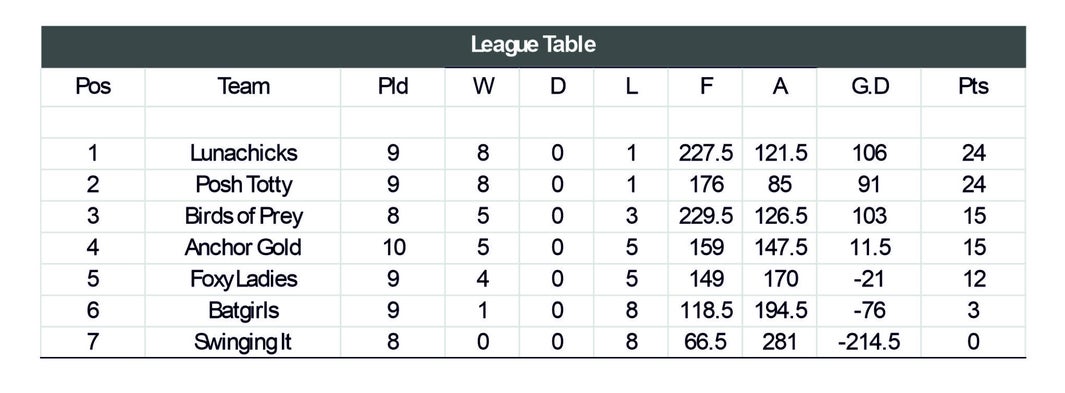Screen dimensions: 1065x393
Task: Select the Pos column header
Action: [x=93, y=87]
